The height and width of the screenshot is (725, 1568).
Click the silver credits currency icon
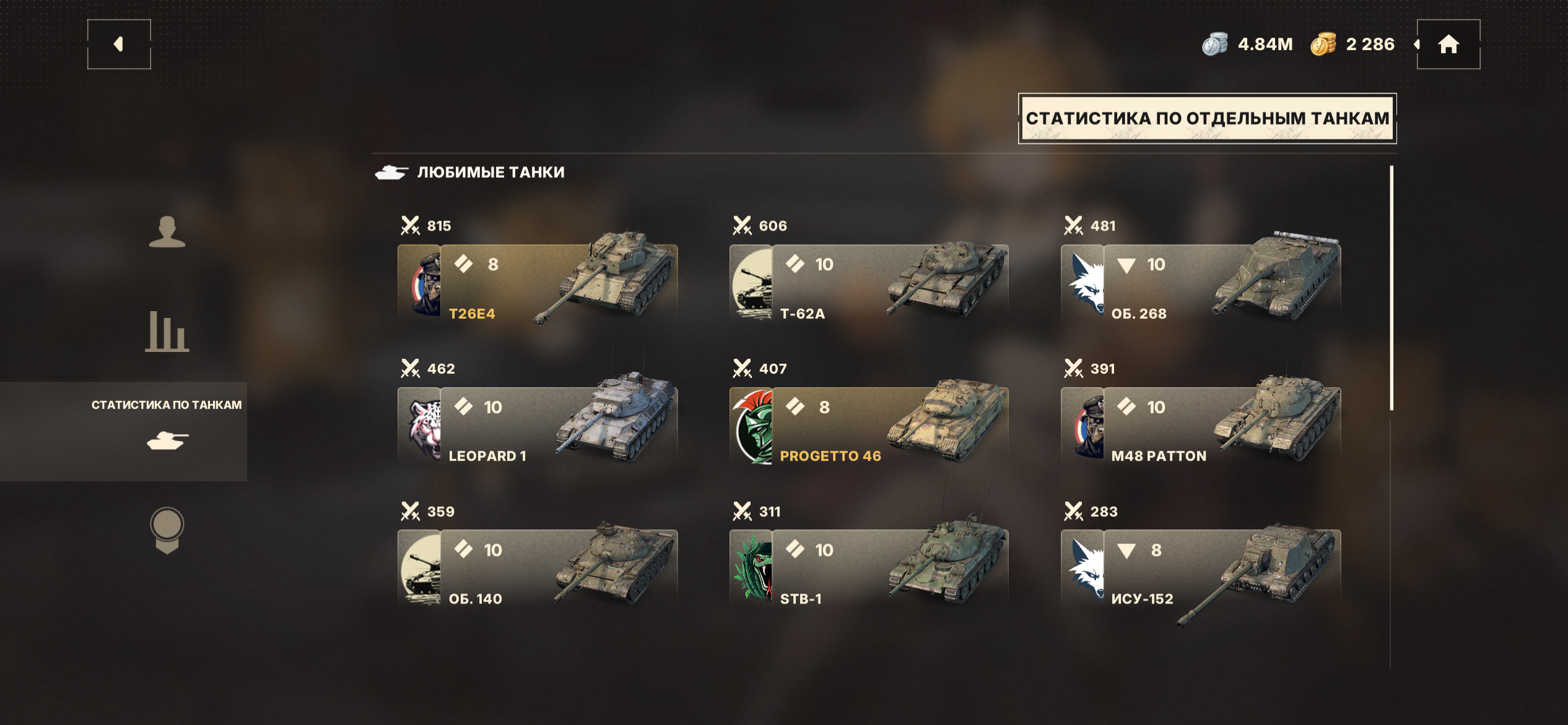(1215, 45)
